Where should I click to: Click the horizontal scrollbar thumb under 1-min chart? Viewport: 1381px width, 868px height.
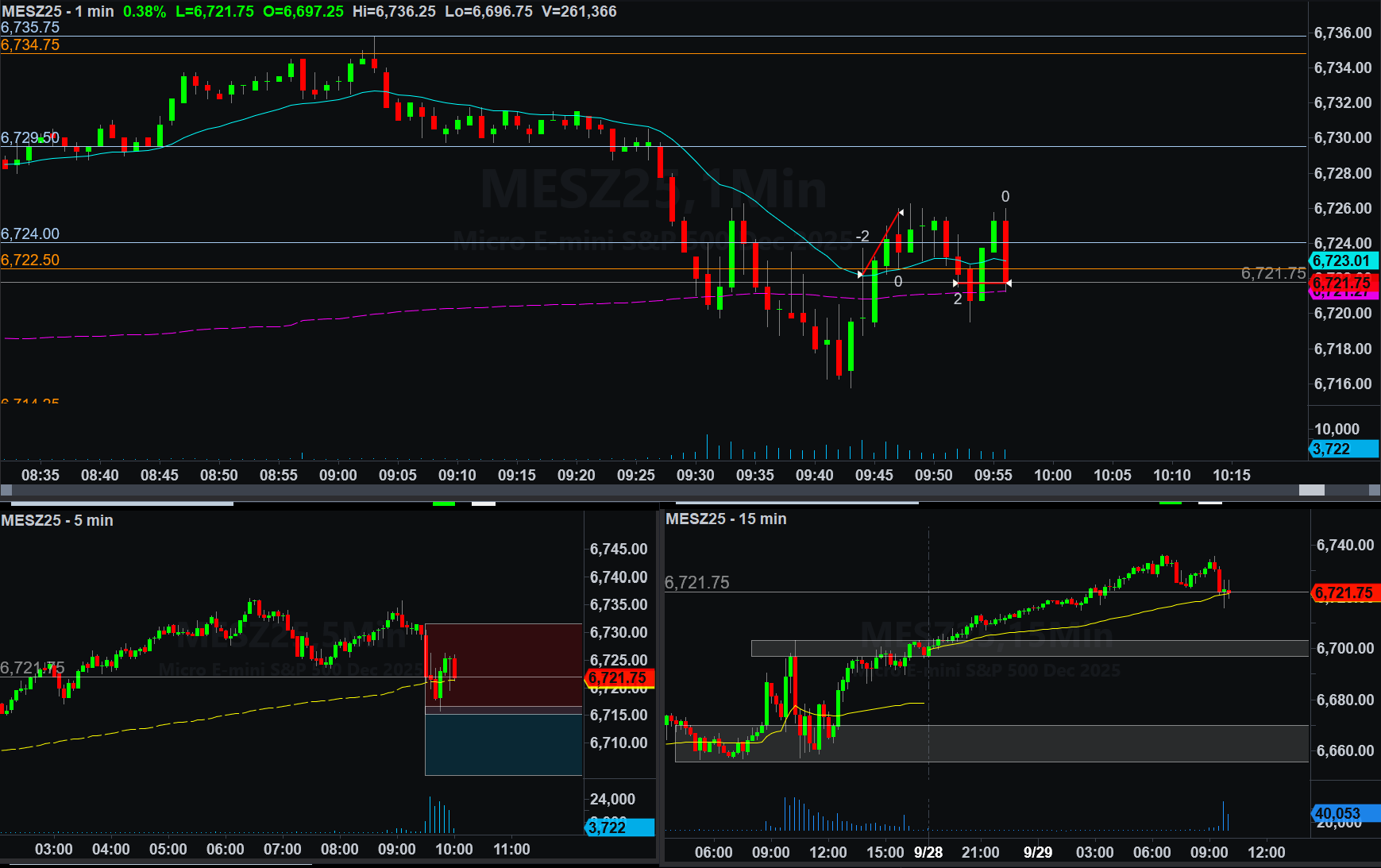click(1311, 491)
